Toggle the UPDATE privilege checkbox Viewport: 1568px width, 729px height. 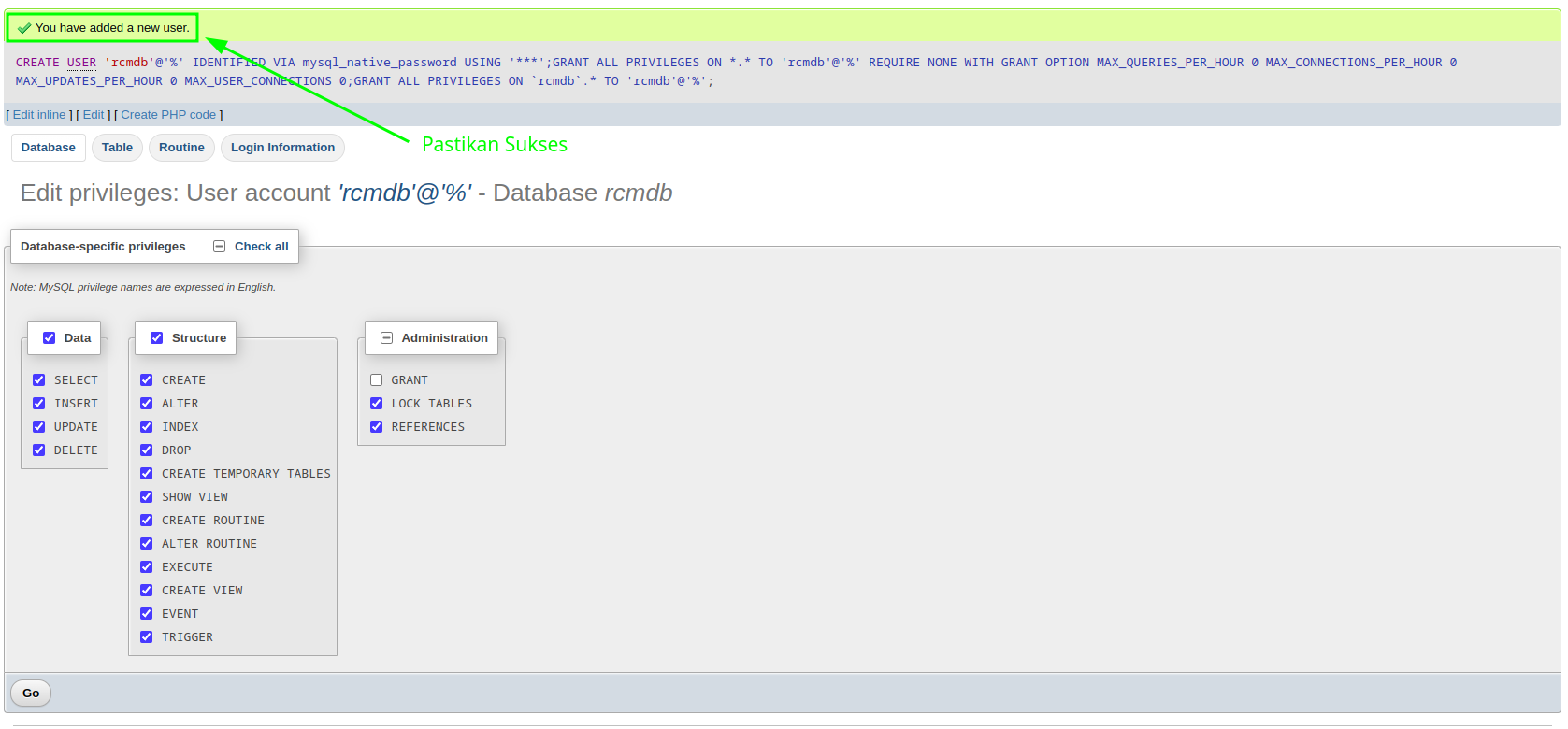(x=39, y=427)
